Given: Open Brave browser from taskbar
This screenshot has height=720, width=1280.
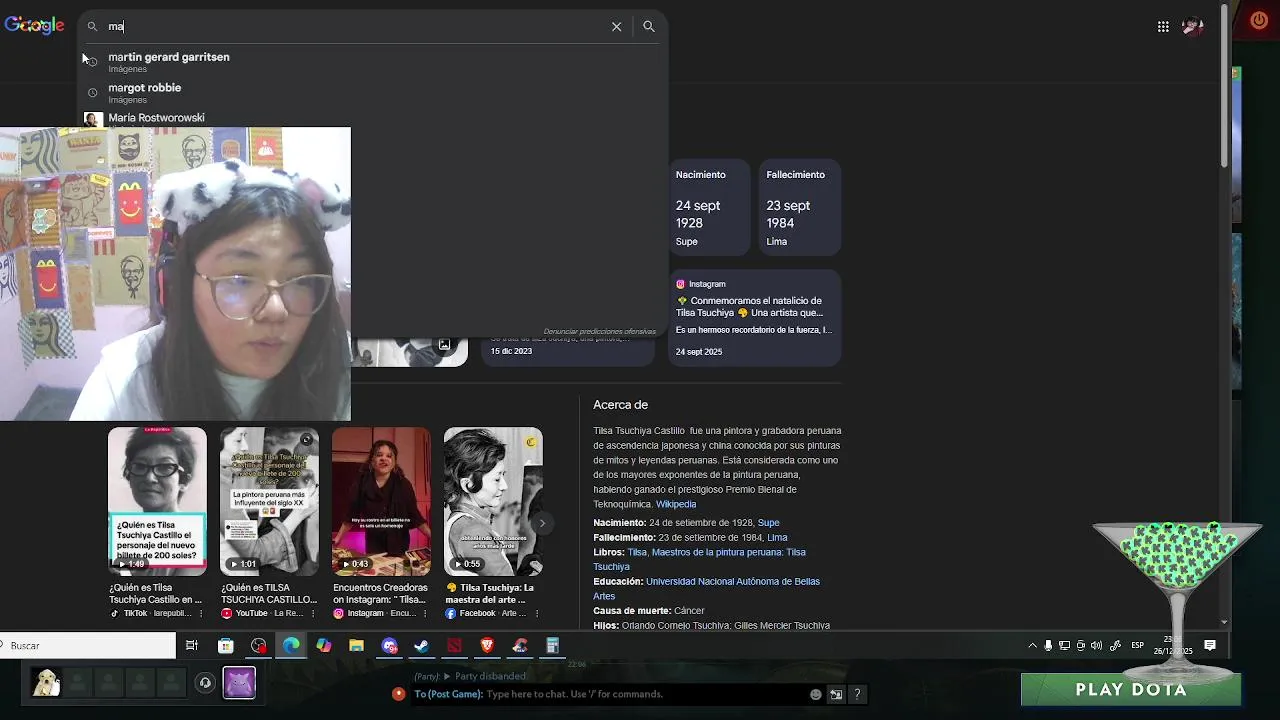Looking at the screenshot, I should 487,646.
